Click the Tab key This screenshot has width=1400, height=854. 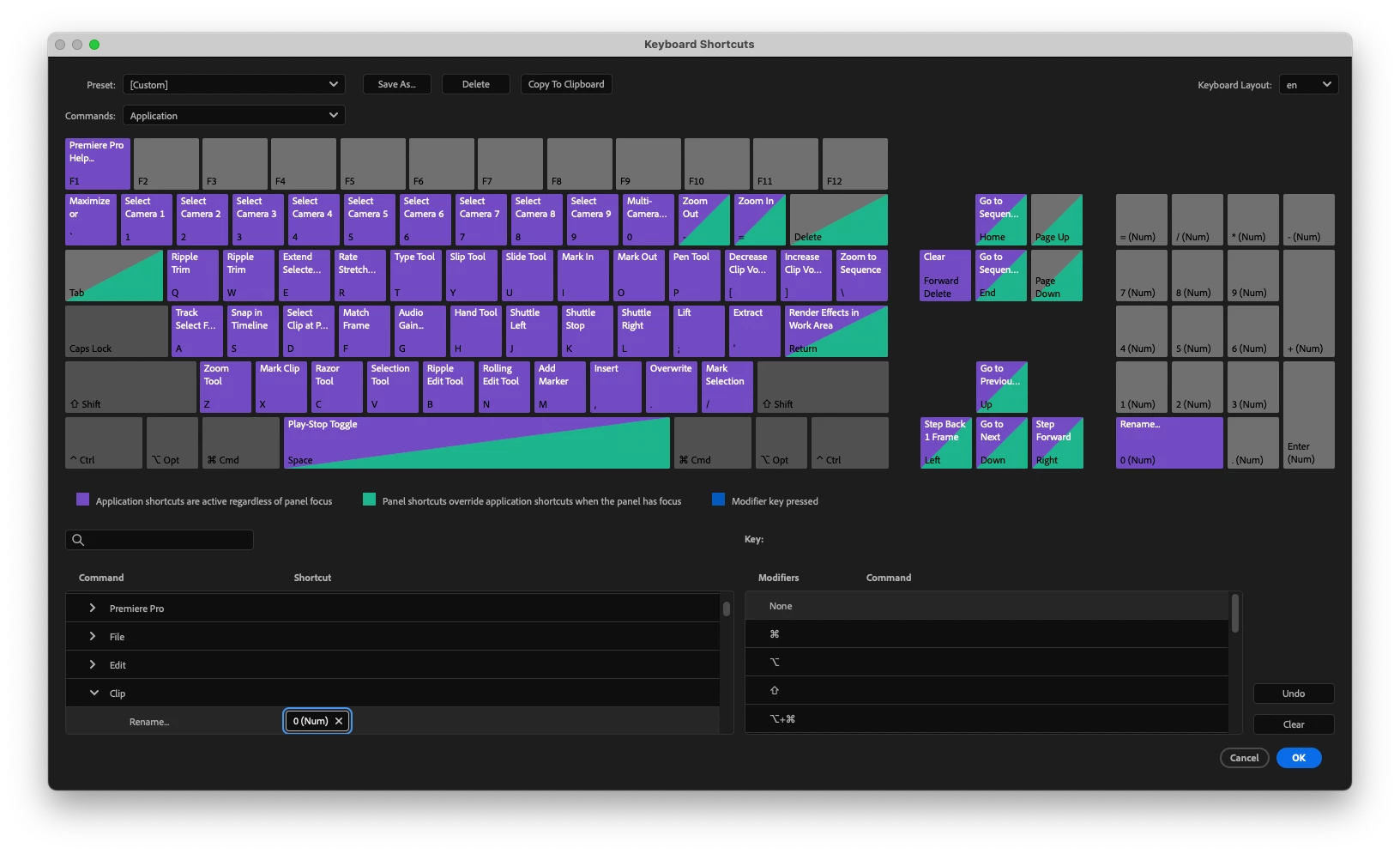(114, 276)
